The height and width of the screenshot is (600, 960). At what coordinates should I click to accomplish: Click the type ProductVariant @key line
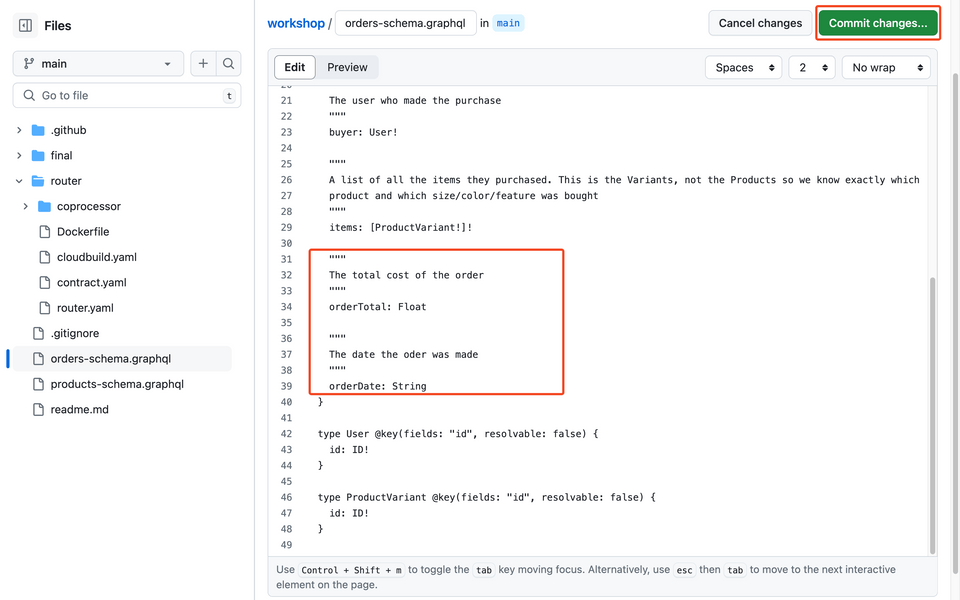coord(486,497)
